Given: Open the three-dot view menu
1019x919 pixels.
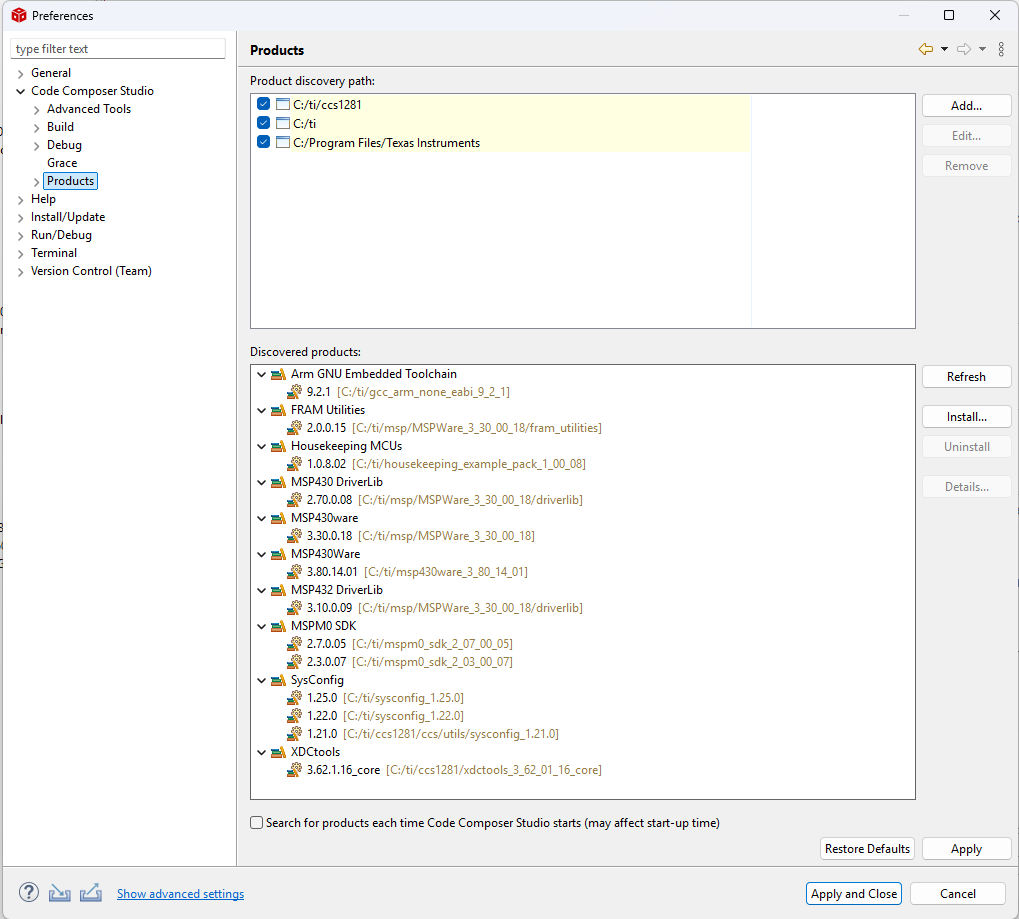Looking at the screenshot, I should [1001, 50].
